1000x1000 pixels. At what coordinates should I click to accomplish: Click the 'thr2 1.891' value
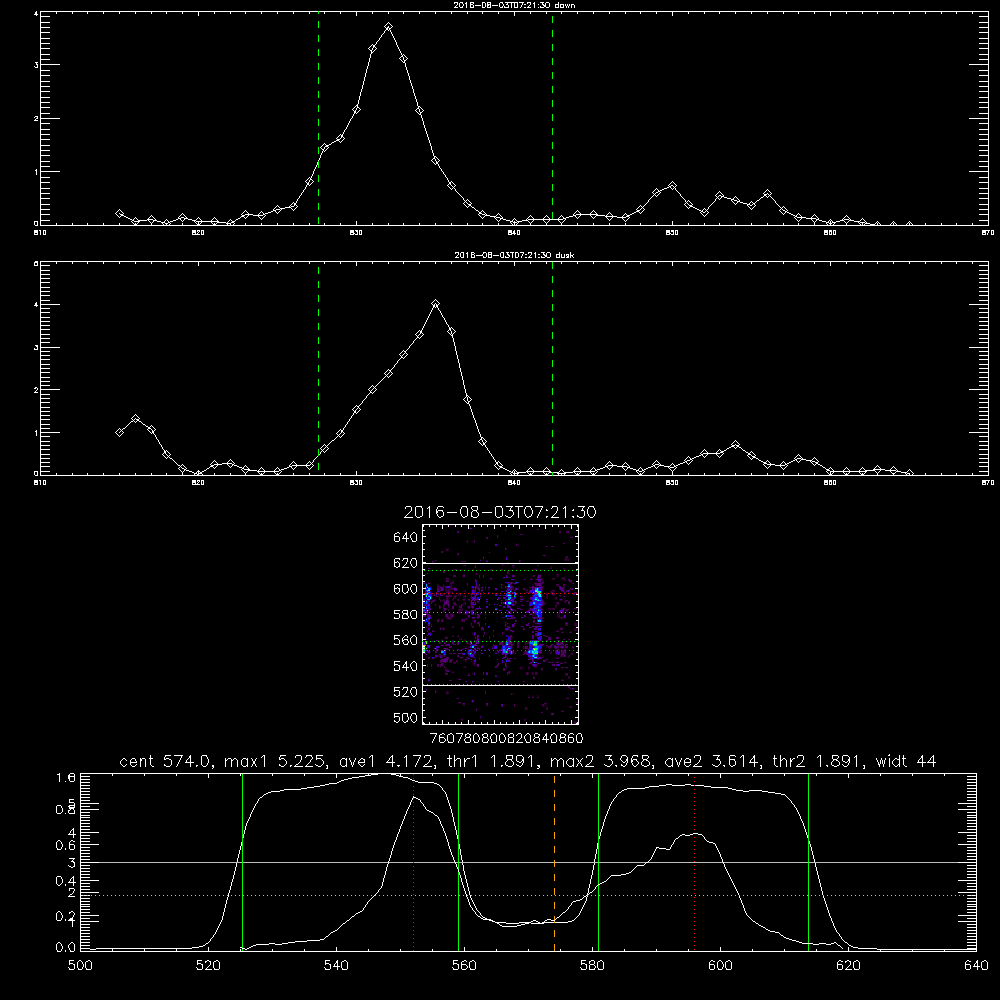820,761
